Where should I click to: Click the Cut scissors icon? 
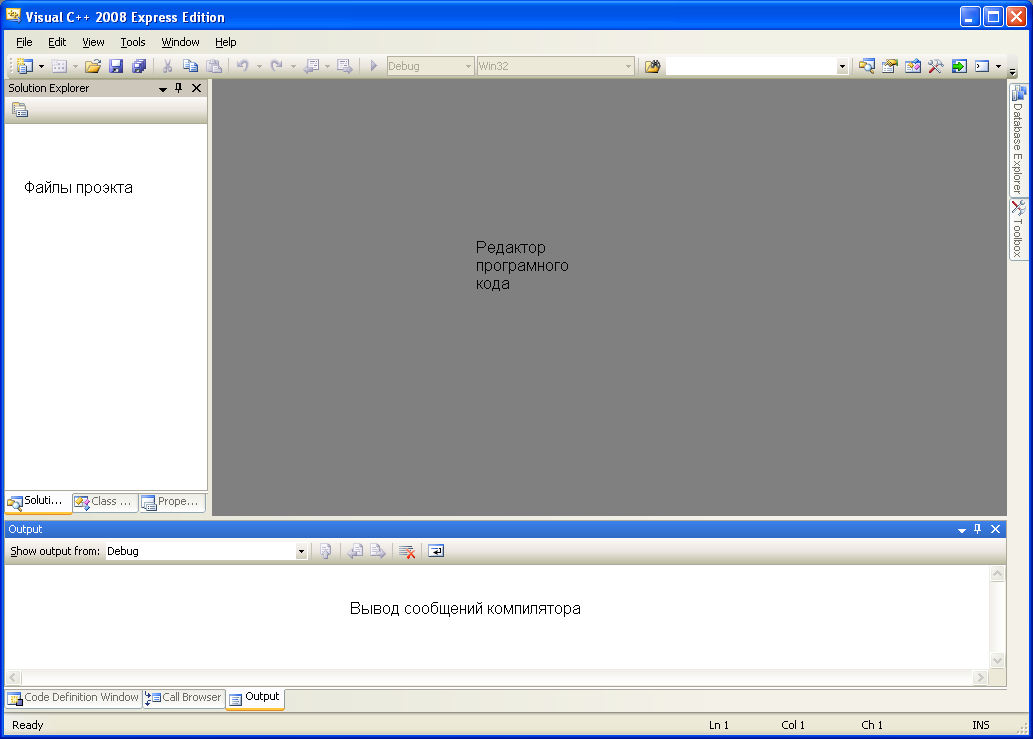click(167, 66)
